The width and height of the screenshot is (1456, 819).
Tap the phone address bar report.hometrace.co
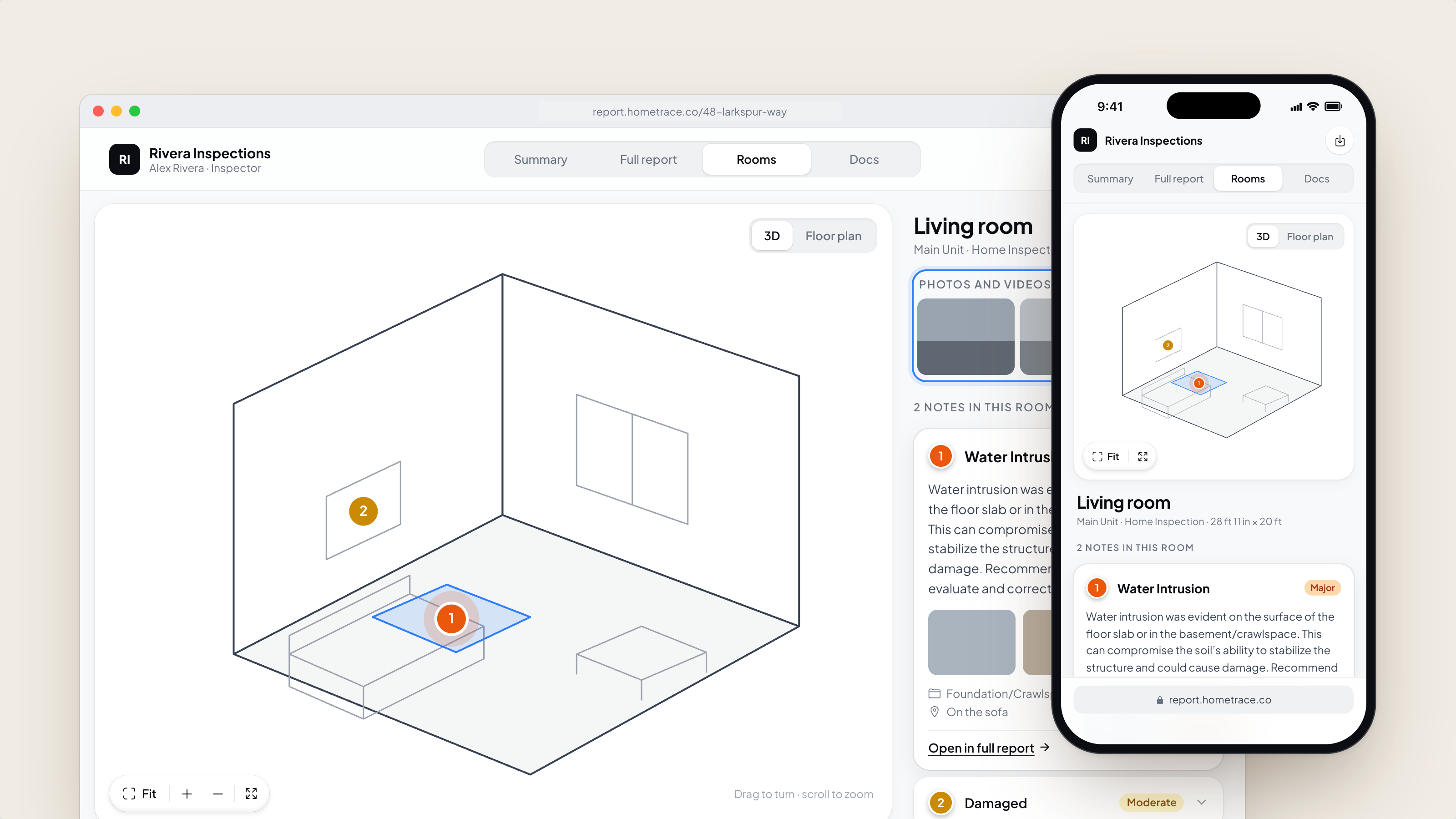click(x=1213, y=700)
